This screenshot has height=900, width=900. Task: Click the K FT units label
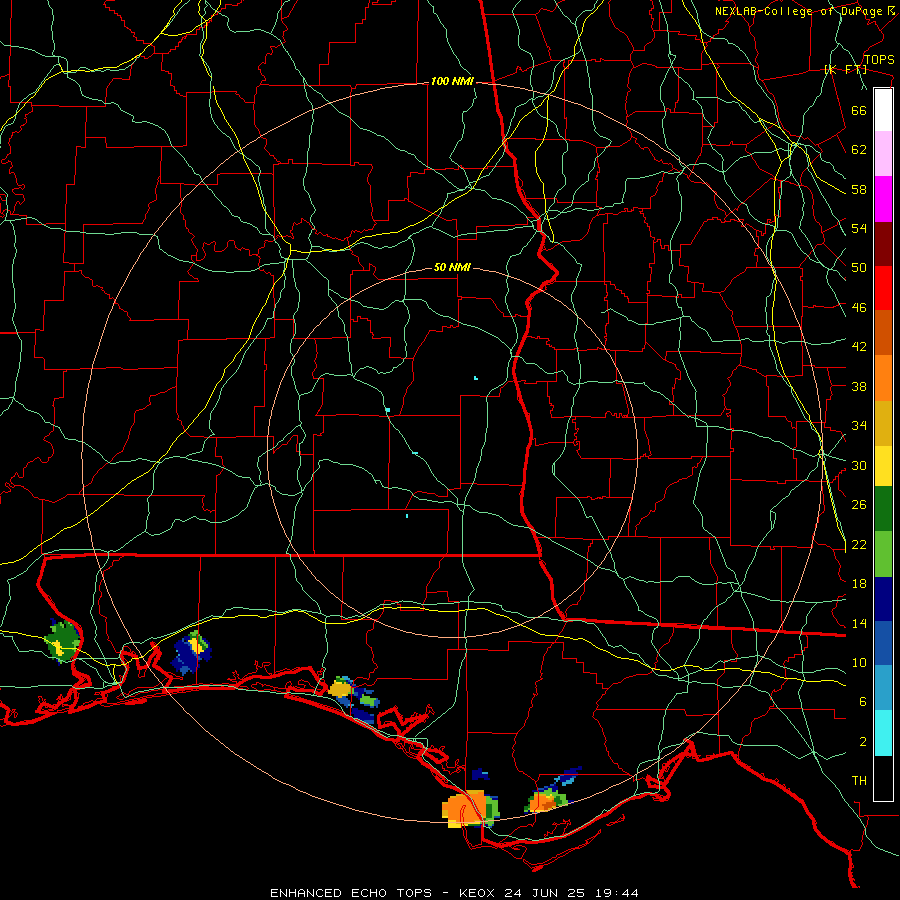pyautogui.click(x=845, y=70)
